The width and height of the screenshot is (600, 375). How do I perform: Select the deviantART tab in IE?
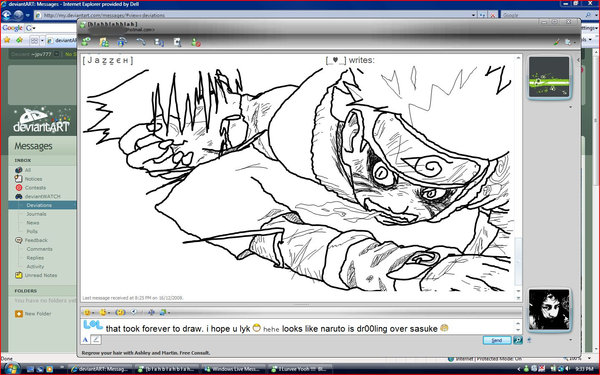tap(61, 40)
